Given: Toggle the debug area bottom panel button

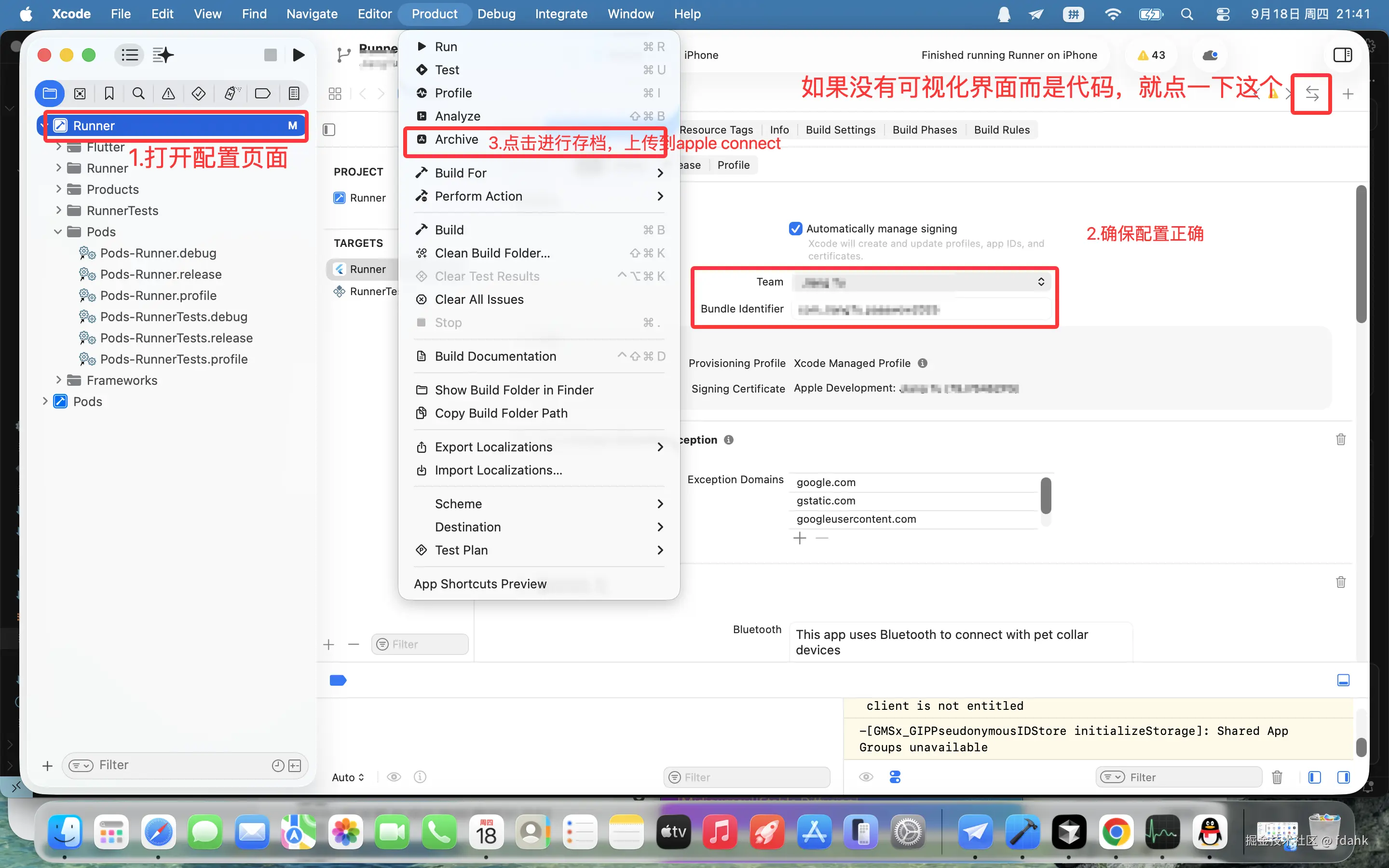Looking at the screenshot, I should tap(1343, 680).
